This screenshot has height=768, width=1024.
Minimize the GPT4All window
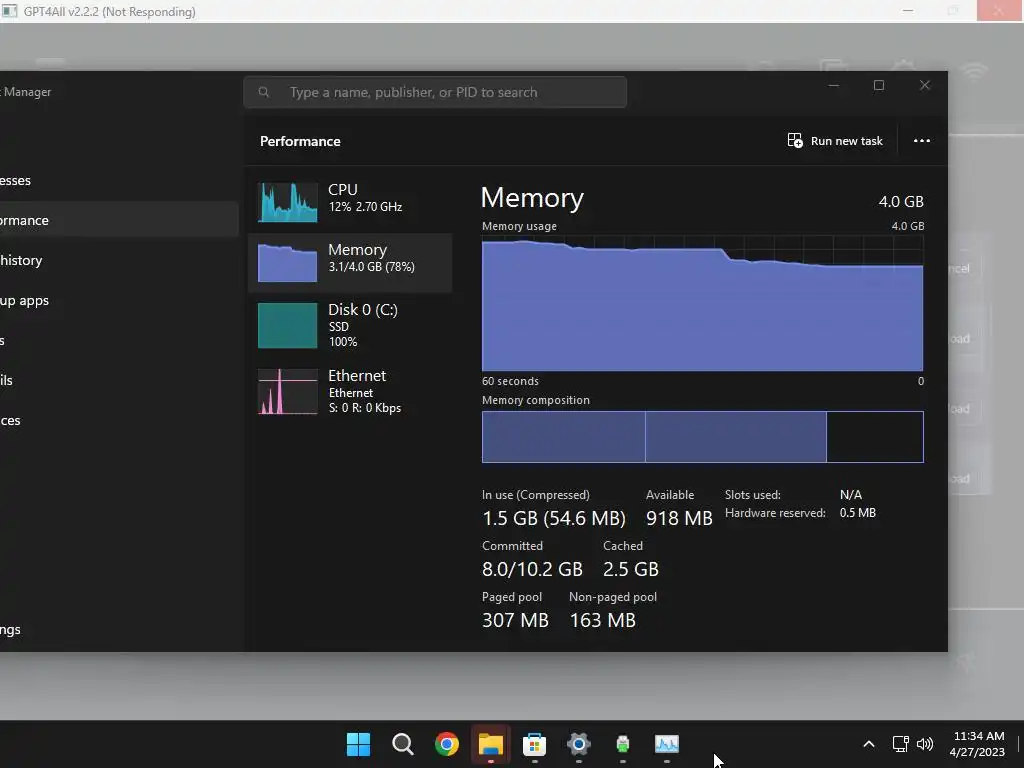point(908,11)
